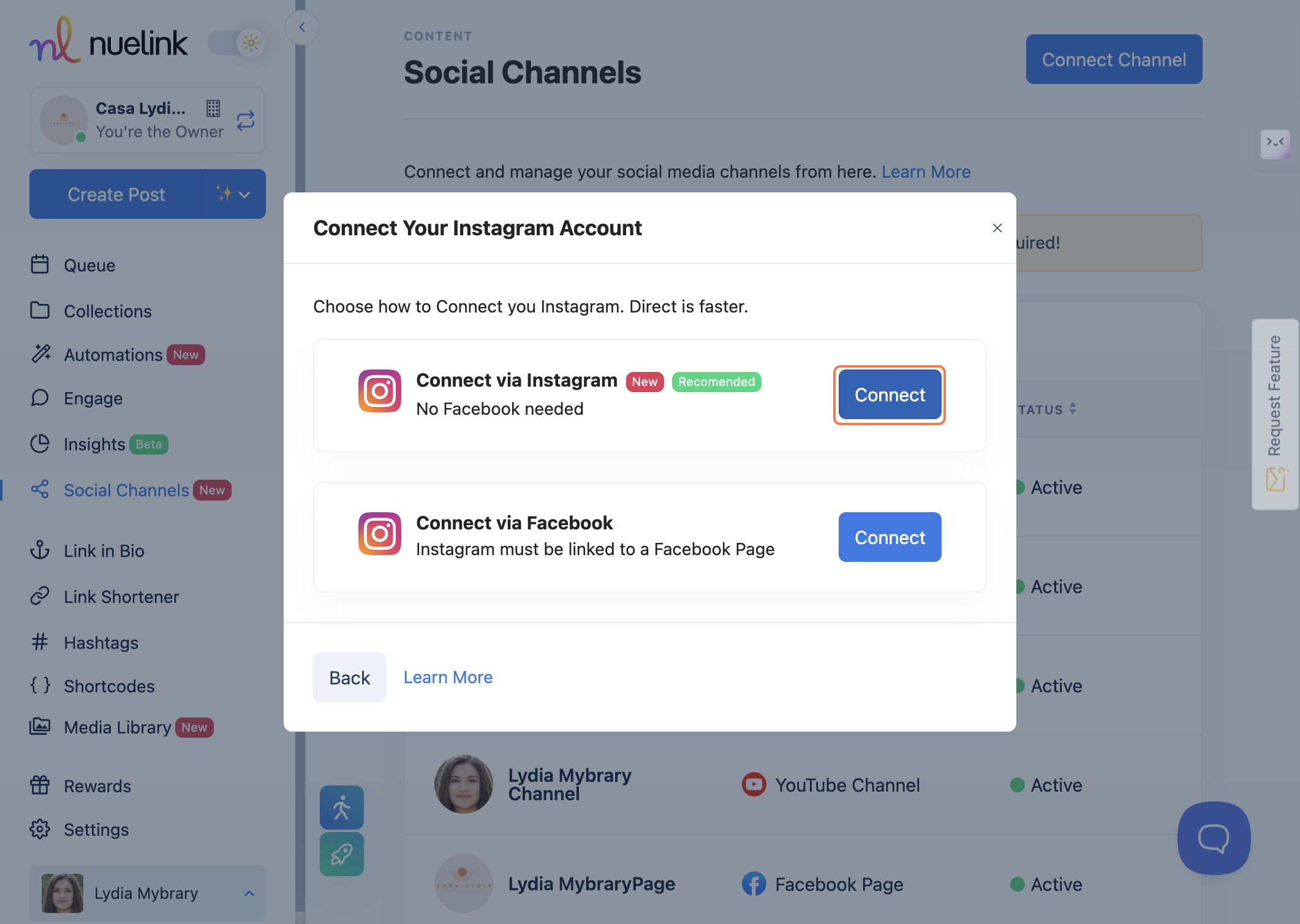Open Link in Bio page

[x=104, y=551]
